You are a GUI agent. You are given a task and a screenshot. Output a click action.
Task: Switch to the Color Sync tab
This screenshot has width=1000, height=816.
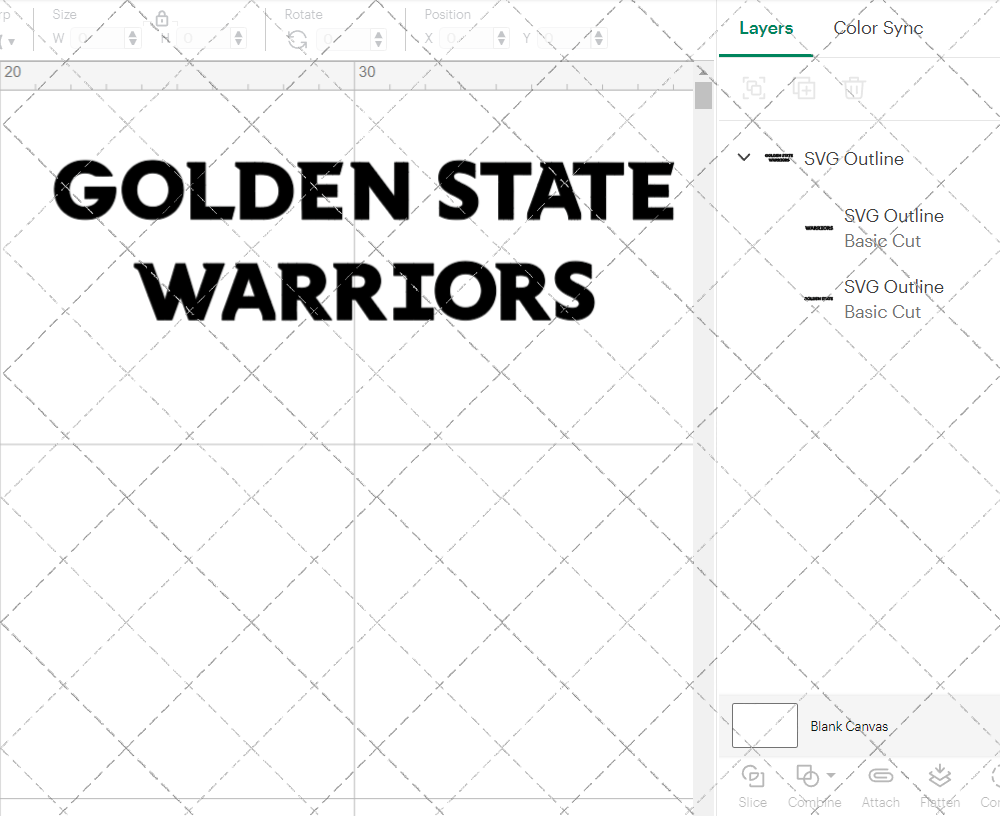coord(878,28)
